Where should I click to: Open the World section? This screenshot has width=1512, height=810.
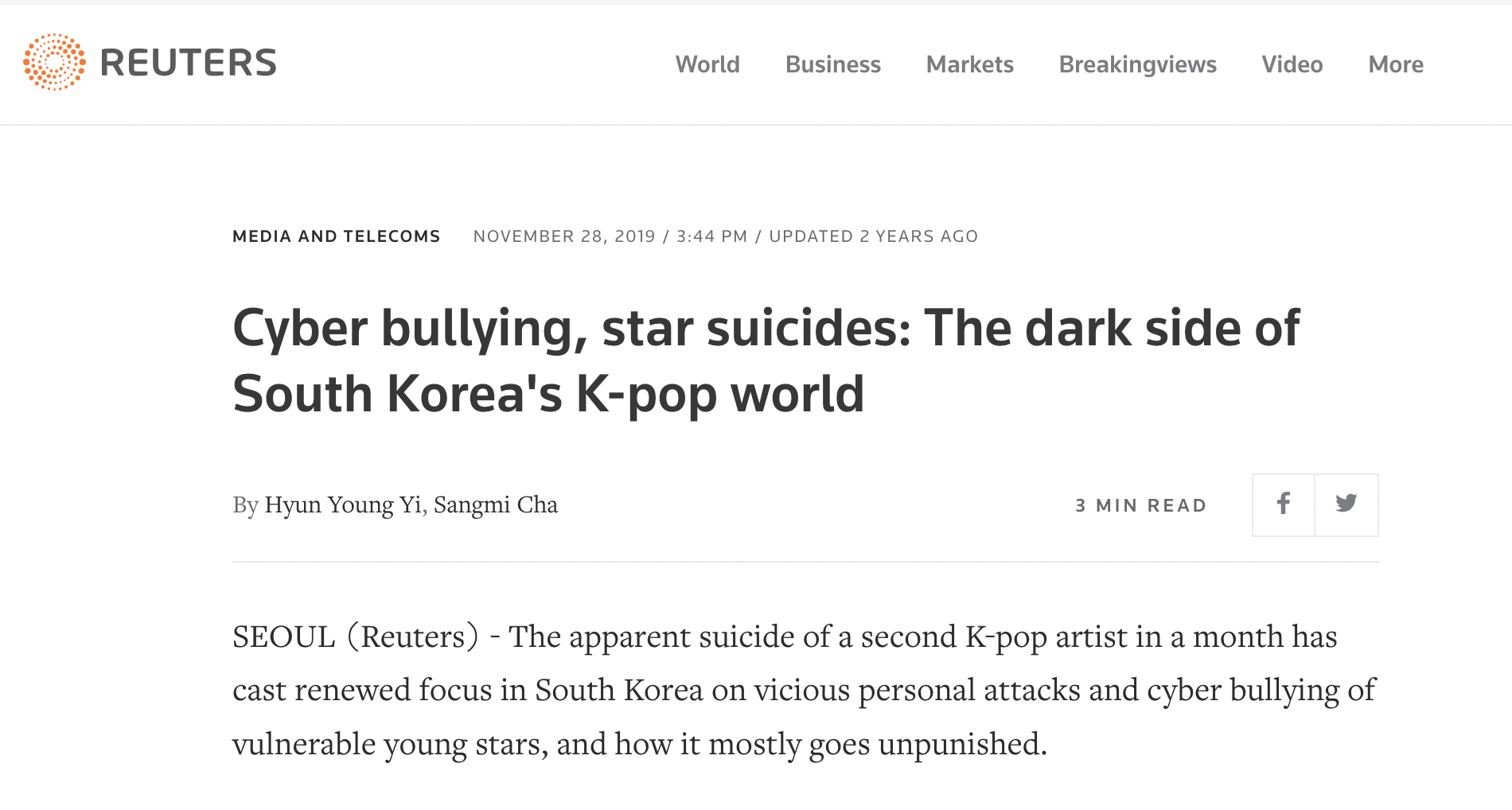(x=707, y=64)
